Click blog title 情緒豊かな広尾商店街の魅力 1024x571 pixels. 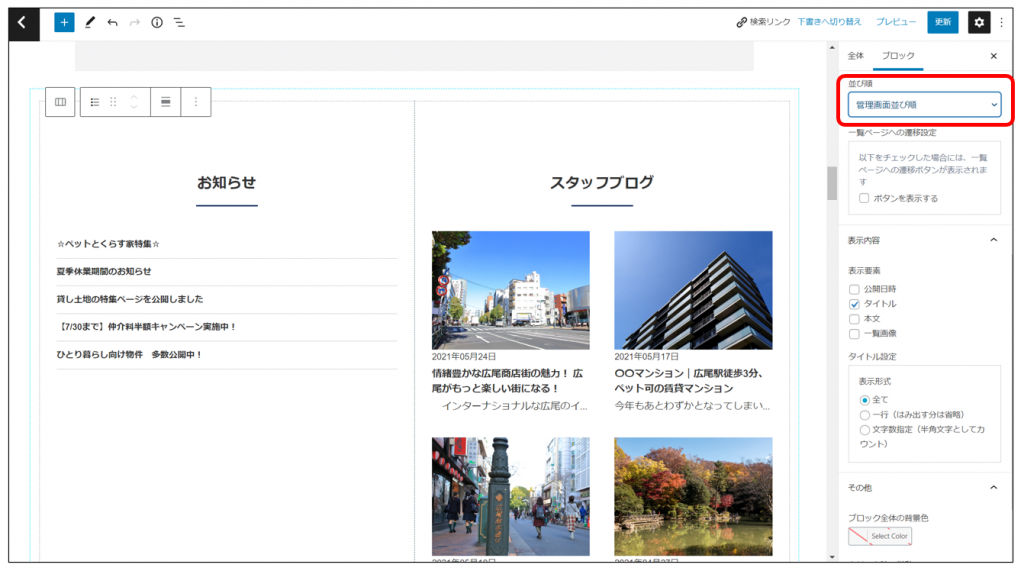[x=507, y=381]
